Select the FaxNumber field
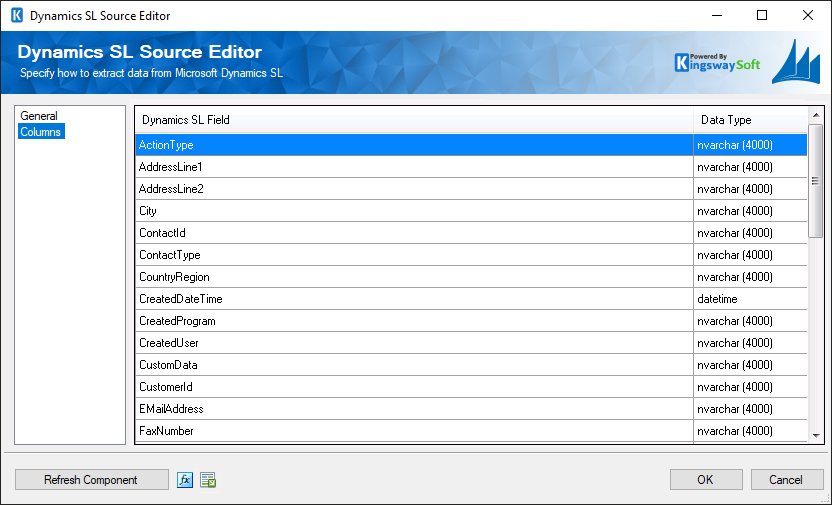Screen dimensions: 832x505 pos(414,431)
